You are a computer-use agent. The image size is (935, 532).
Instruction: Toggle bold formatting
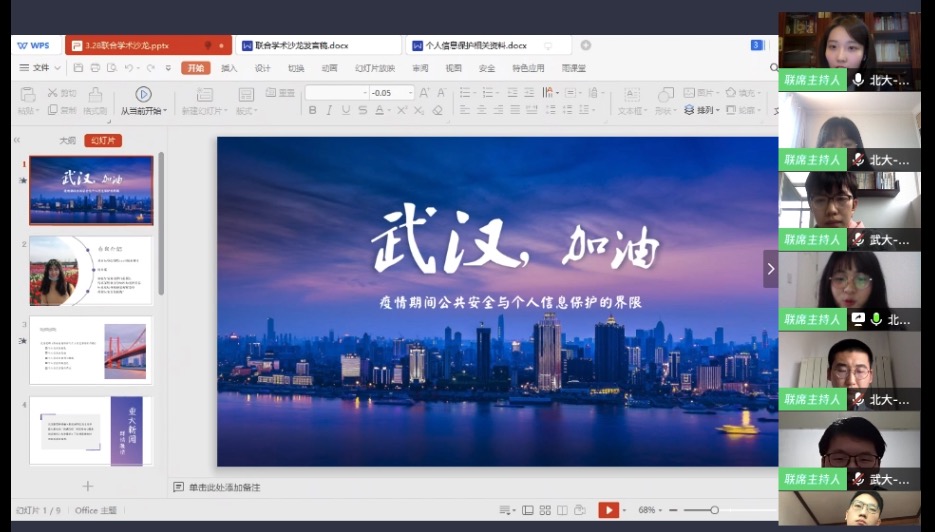313,111
